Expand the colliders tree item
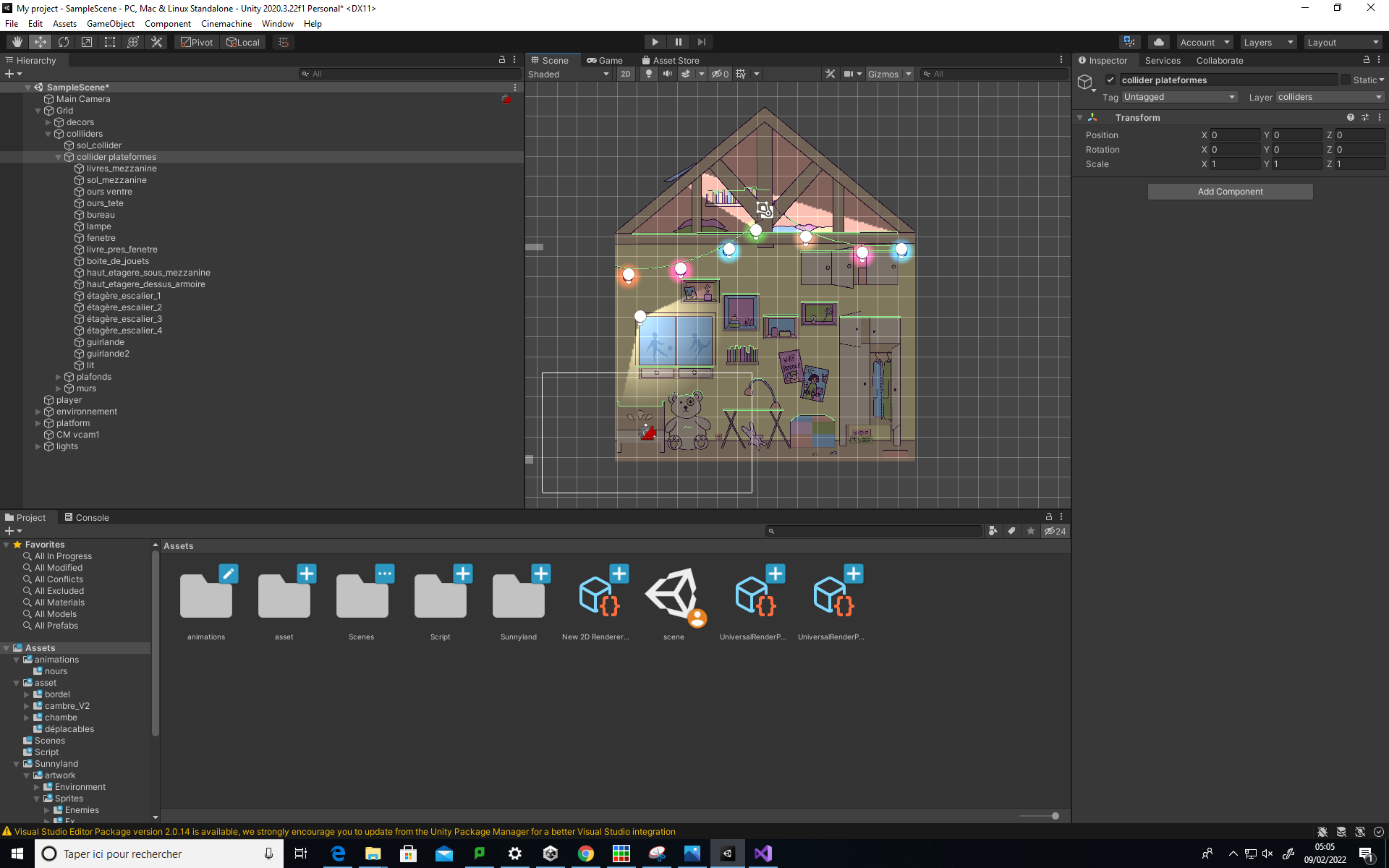Image resolution: width=1389 pixels, height=868 pixels. point(47,134)
